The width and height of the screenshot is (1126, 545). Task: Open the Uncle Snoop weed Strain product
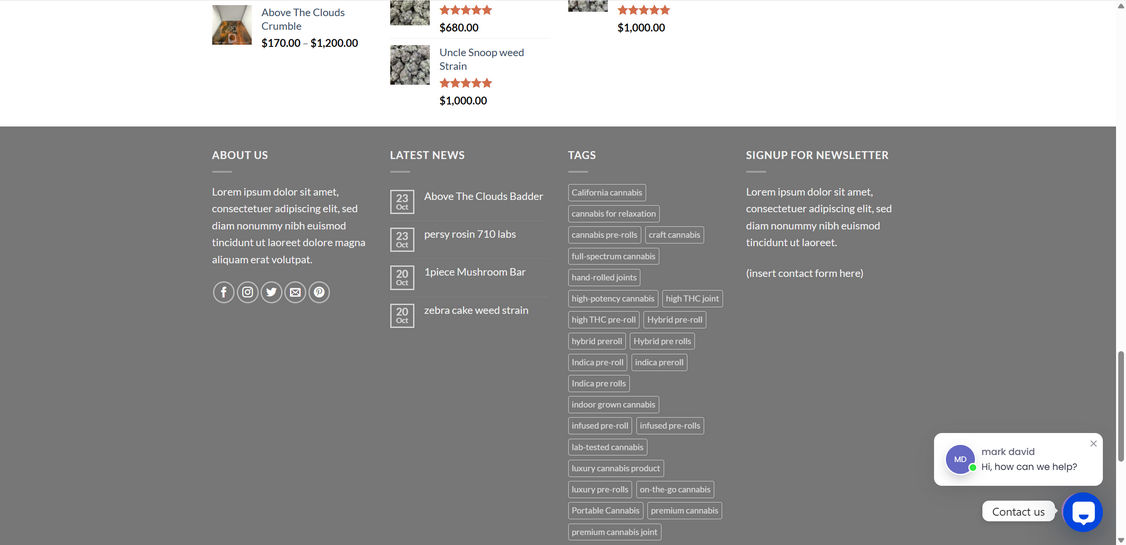(x=481, y=59)
